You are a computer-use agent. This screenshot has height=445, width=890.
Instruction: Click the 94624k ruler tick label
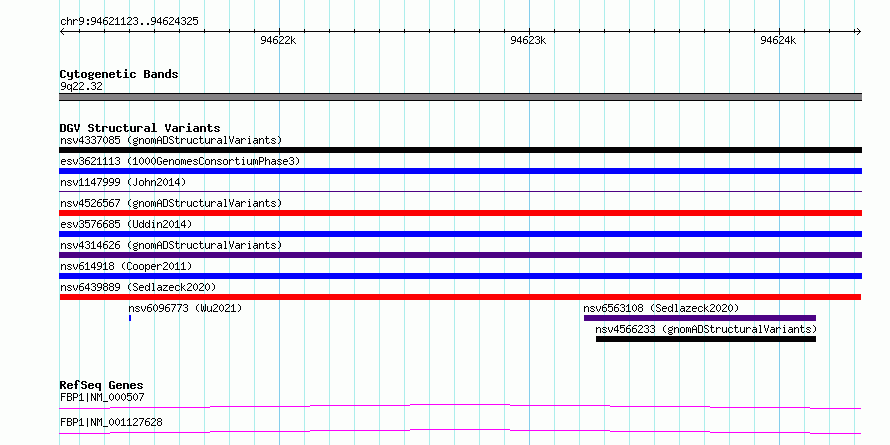click(x=778, y=40)
